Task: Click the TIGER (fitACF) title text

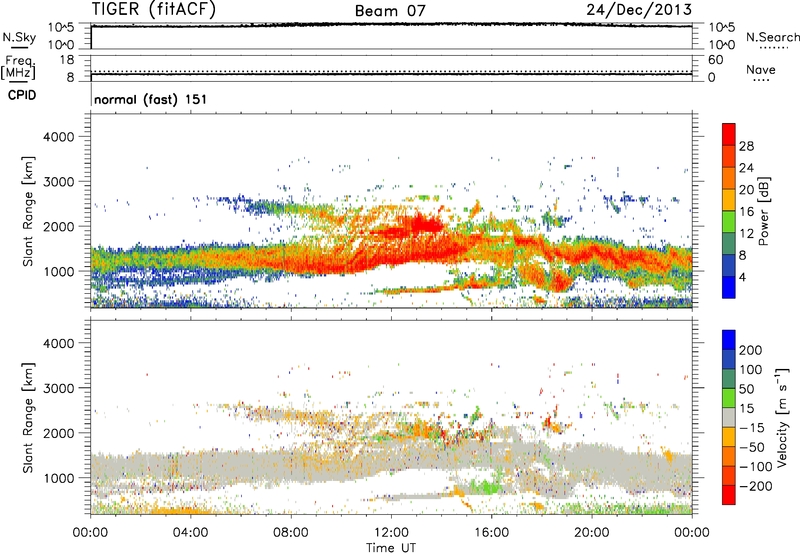Action: click(154, 10)
